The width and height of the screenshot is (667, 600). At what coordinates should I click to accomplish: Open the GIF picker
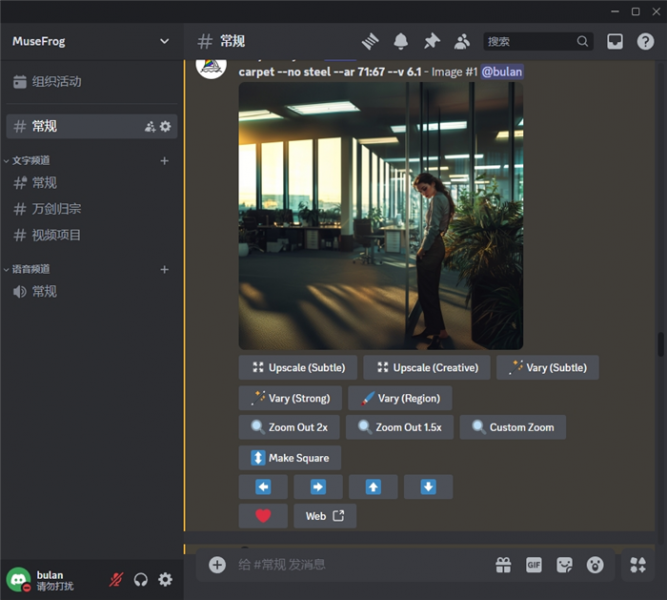pos(534,565)
